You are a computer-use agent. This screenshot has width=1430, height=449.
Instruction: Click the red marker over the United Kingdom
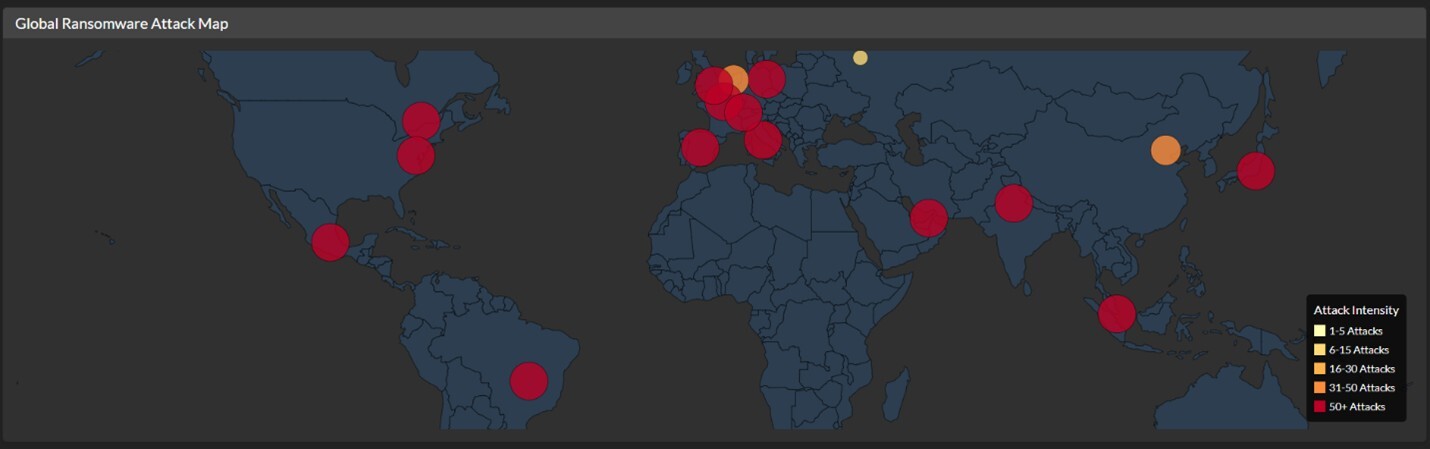tap(713, 86)
